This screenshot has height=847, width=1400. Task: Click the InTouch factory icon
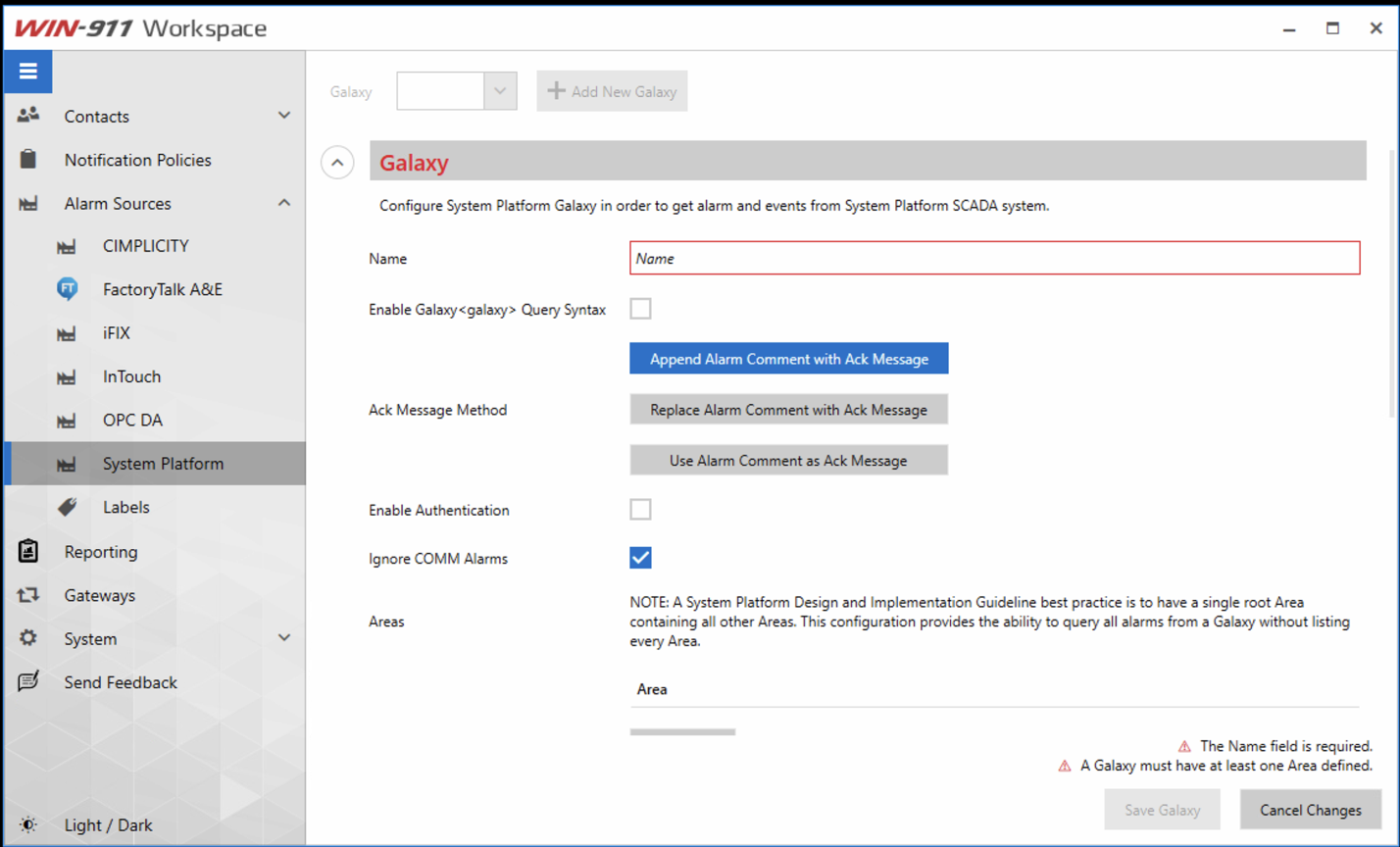(x=67, y=377)
